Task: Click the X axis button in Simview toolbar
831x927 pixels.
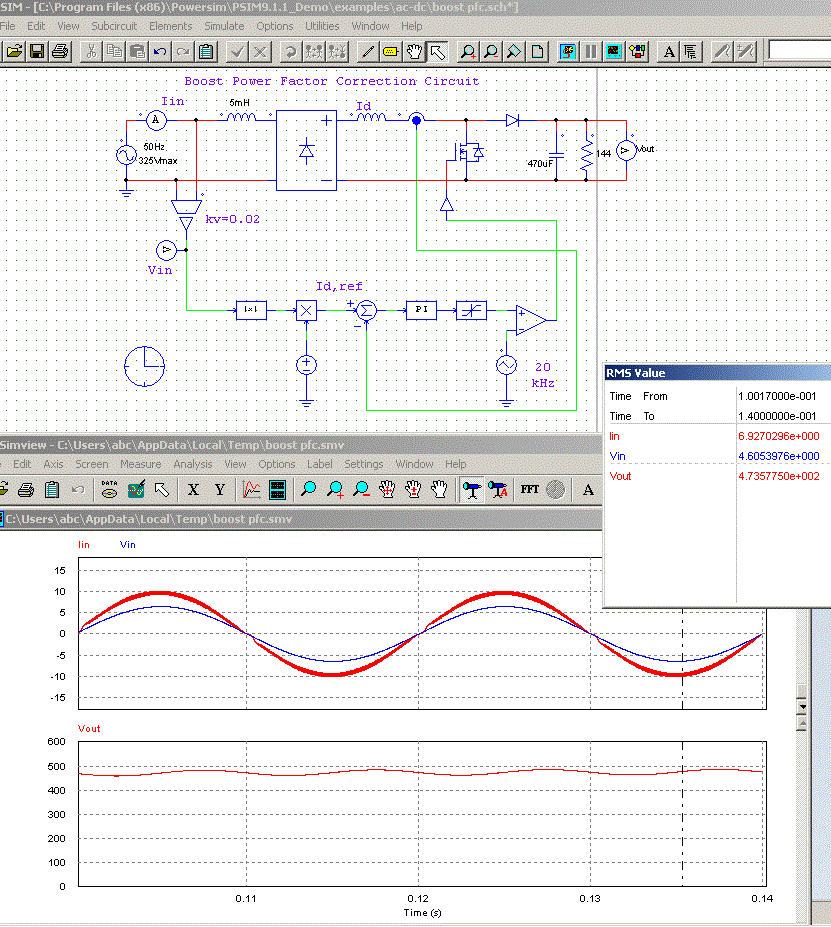Action: (x=193, y=490)
